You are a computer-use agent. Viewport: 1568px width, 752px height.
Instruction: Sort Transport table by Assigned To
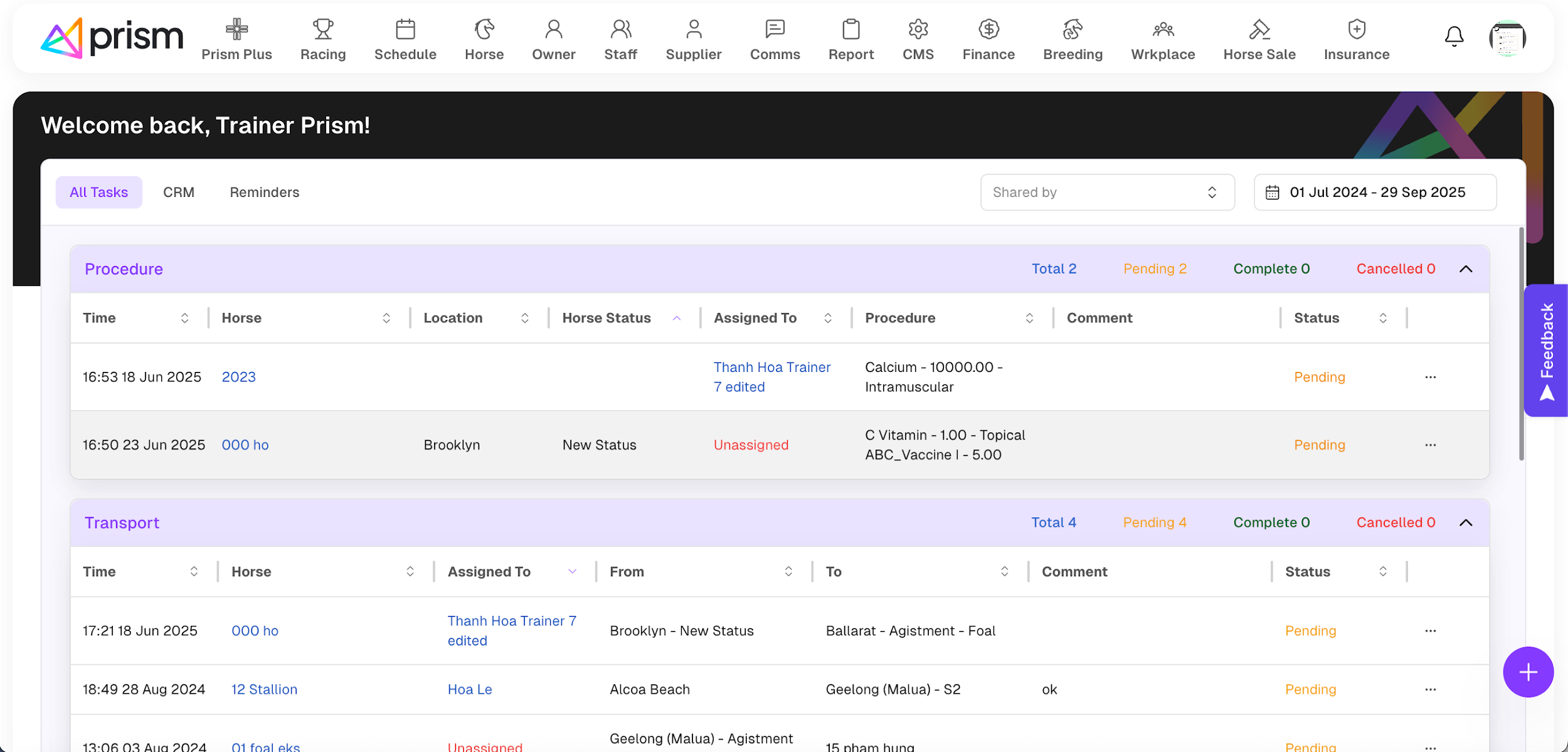[572, 571]
